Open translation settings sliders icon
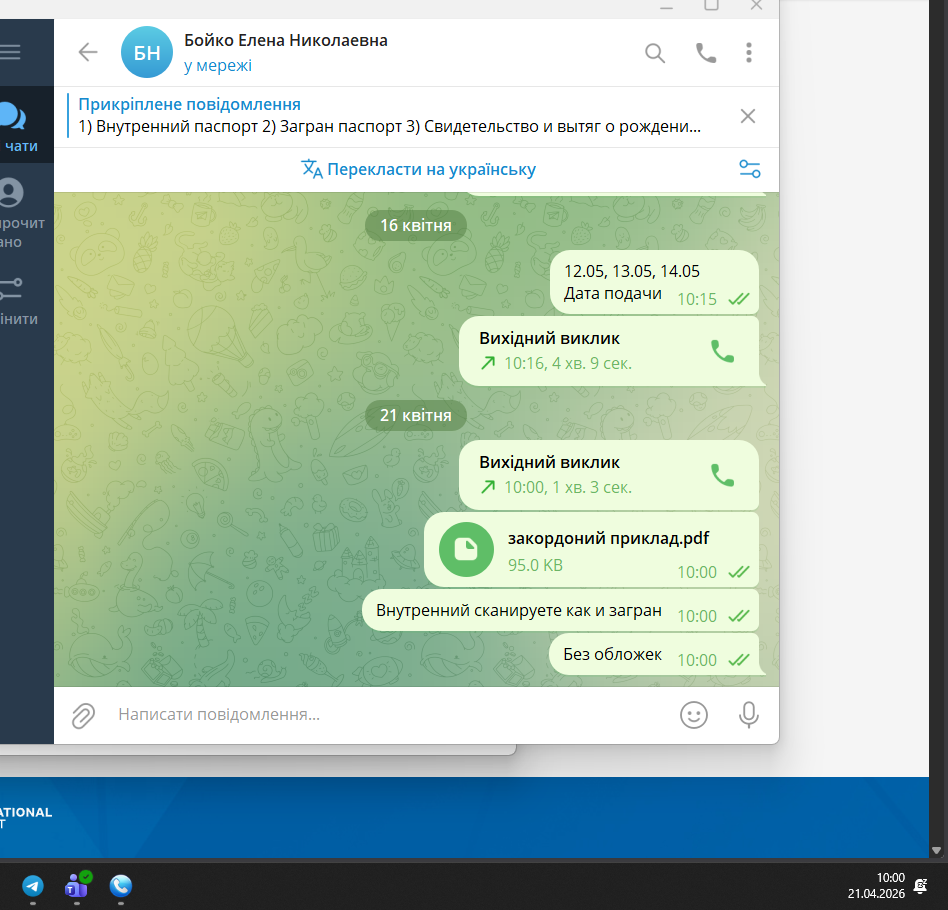 point(750,169)
